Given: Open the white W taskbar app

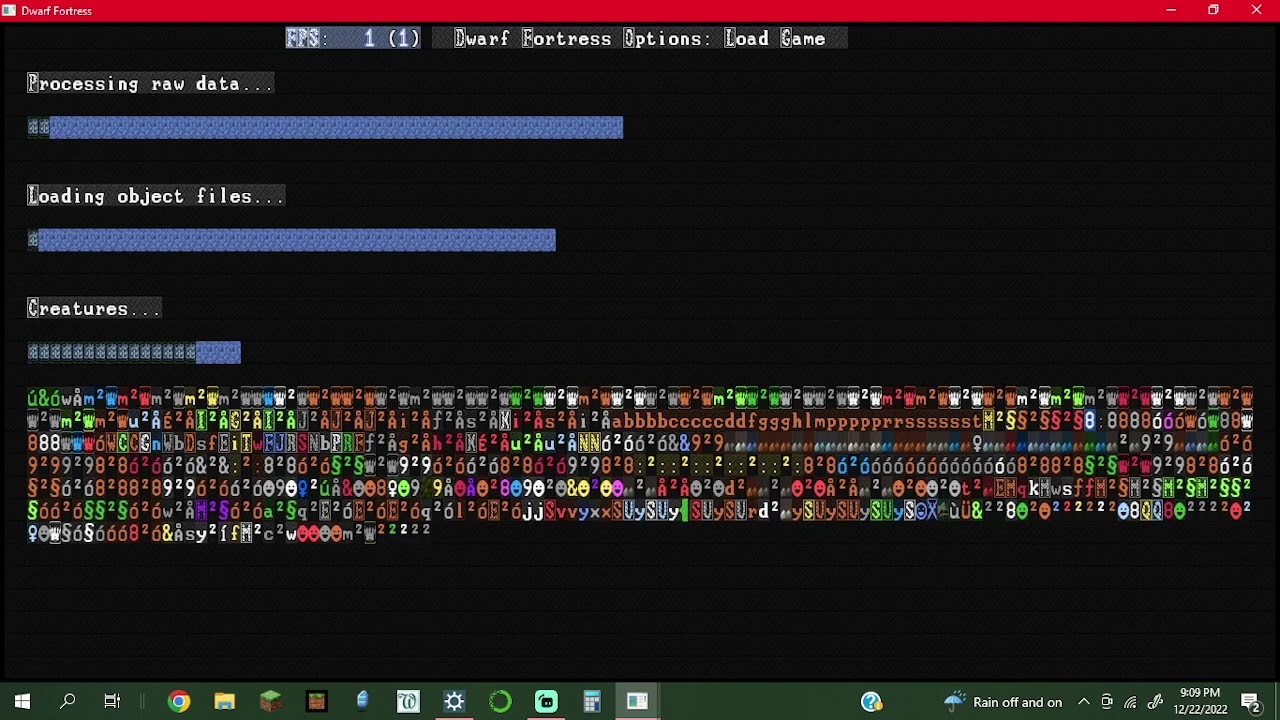Looking at the screenshot, I should (x=408, y=702).
